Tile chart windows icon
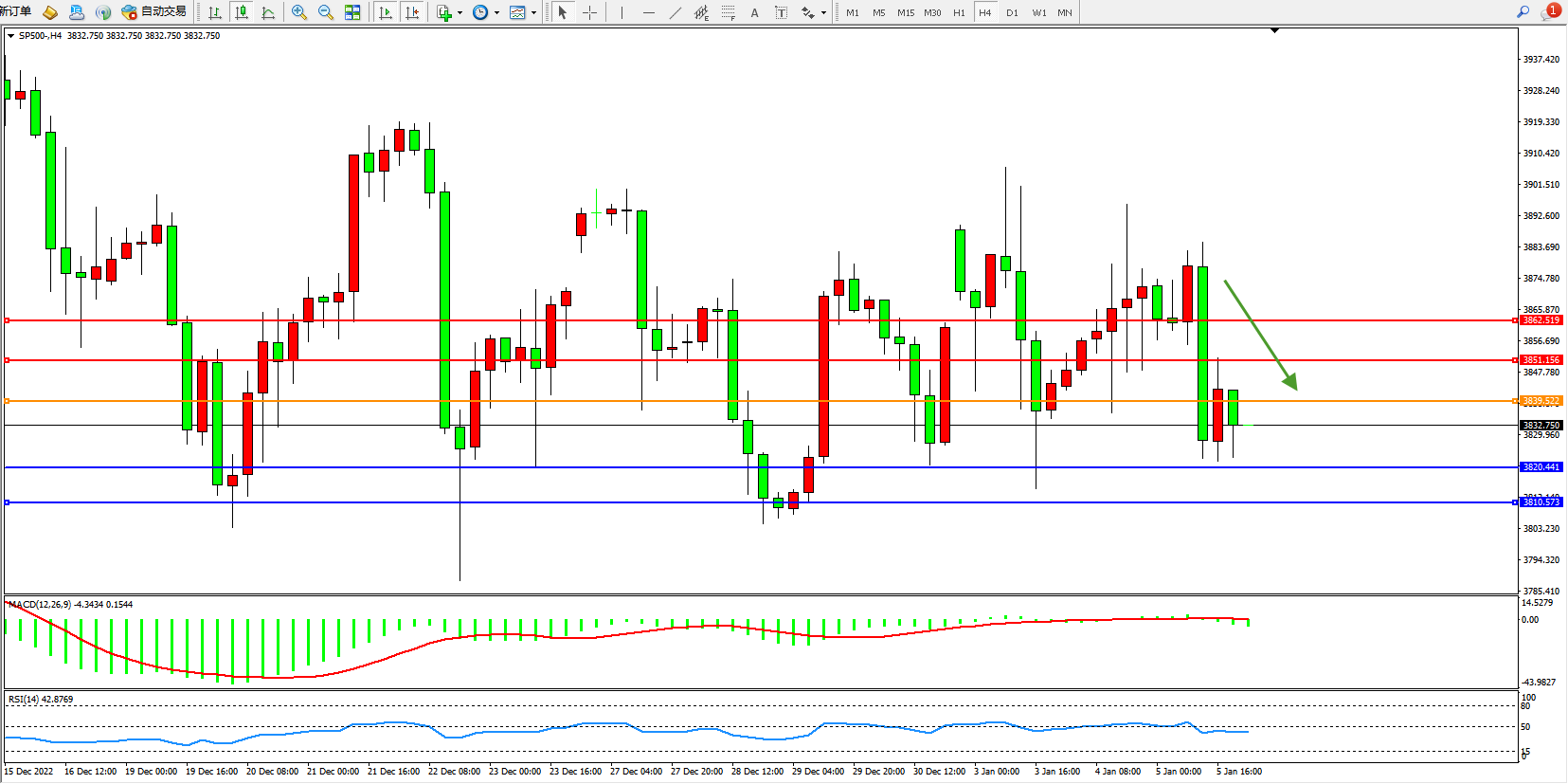This screenshot has width=1568, height=784. pos(352,12)
